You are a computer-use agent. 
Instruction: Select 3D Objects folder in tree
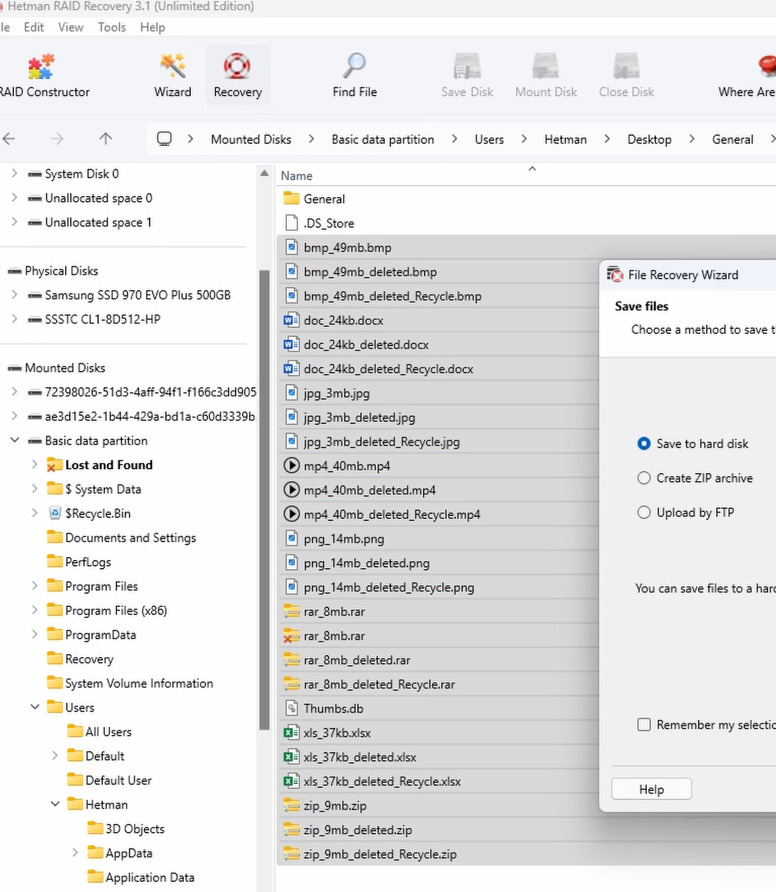coord(126,829)
